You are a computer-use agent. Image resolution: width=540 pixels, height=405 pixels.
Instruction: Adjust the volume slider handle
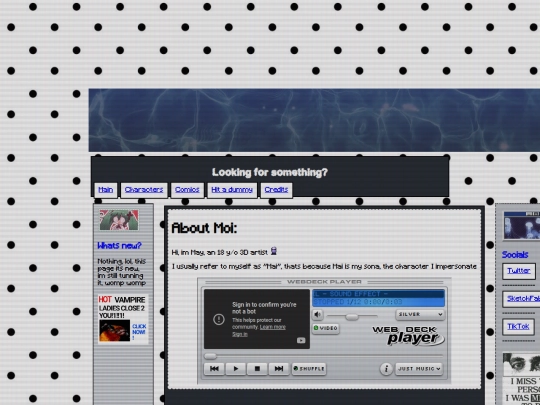pyautogui.click(x=352, y=316)
